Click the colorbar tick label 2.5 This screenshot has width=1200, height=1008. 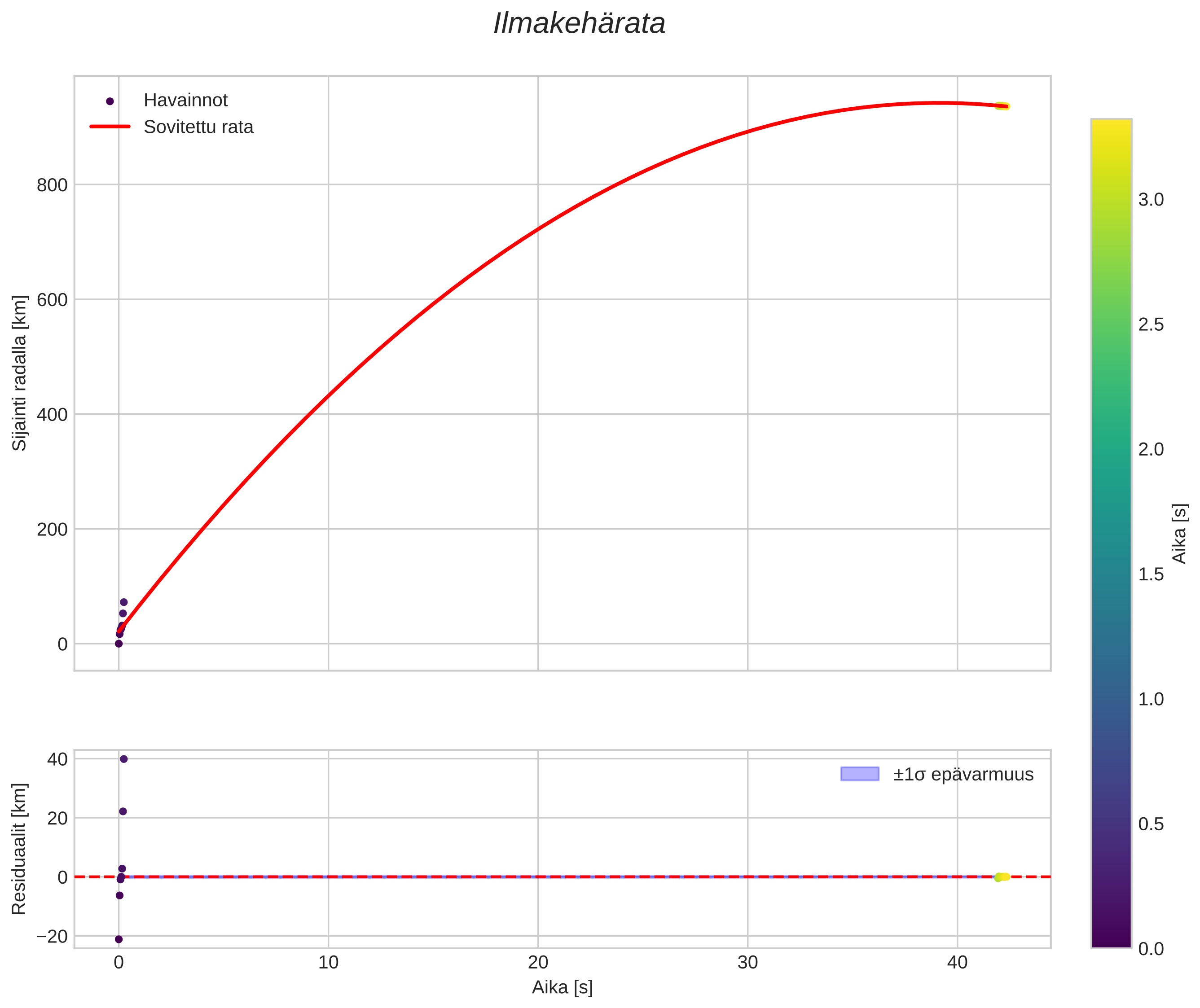click(1151, 324)
